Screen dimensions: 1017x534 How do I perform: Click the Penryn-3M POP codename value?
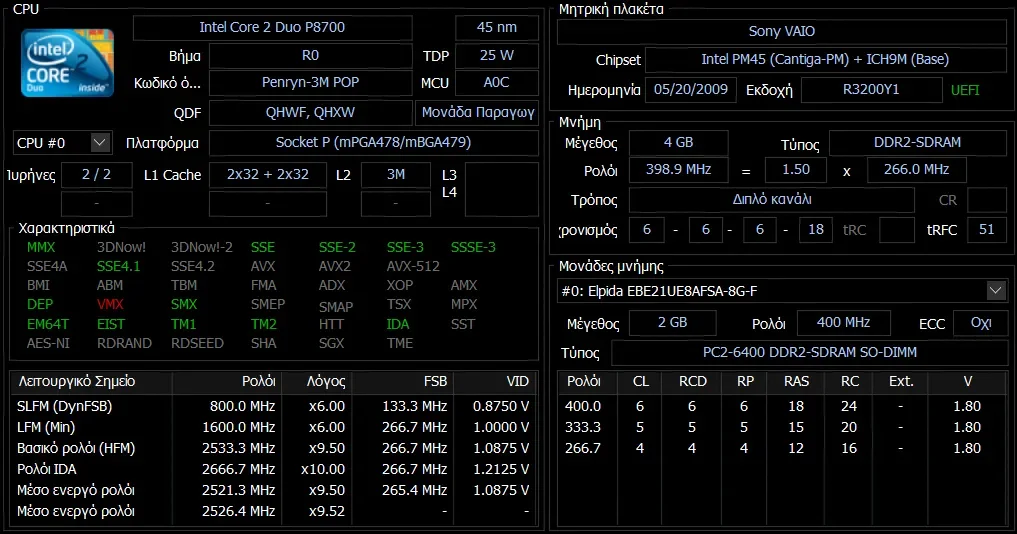coord(311,82)
